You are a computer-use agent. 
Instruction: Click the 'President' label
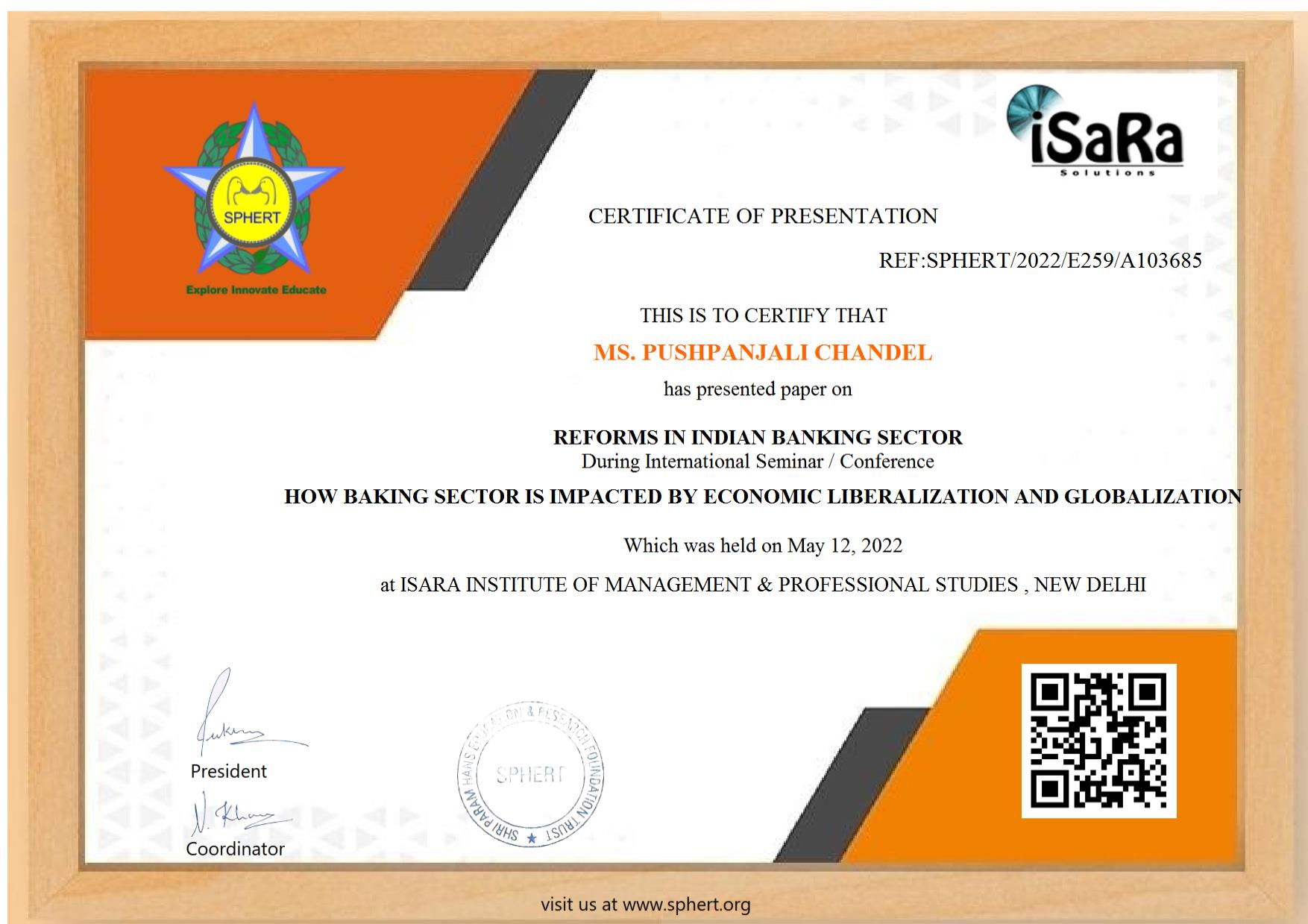[x=228, y=771]
